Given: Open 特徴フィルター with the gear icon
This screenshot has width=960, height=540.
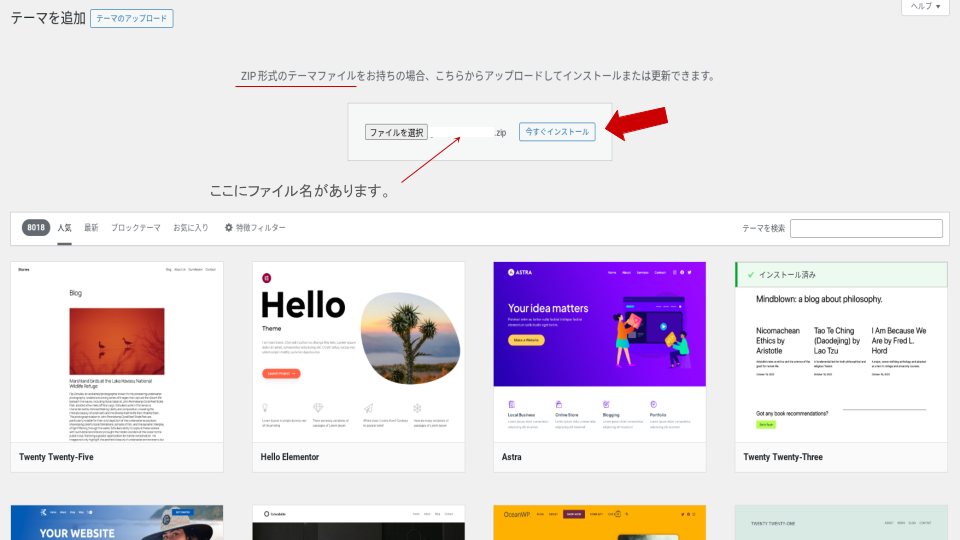Looking at the screenshot, I should pyautogui.click(x=255, y=228).
